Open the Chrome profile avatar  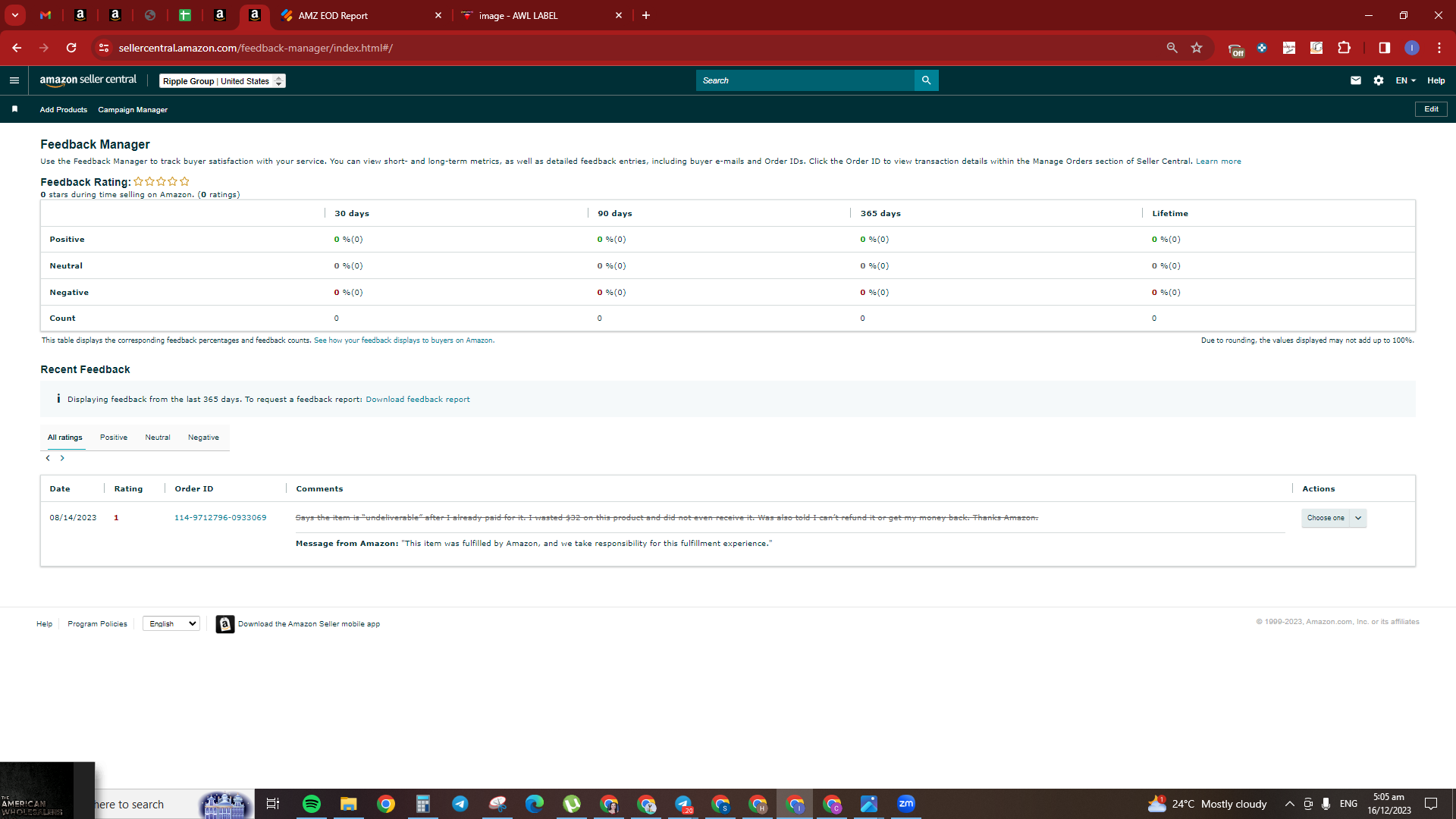click(x=1412, y=48)
